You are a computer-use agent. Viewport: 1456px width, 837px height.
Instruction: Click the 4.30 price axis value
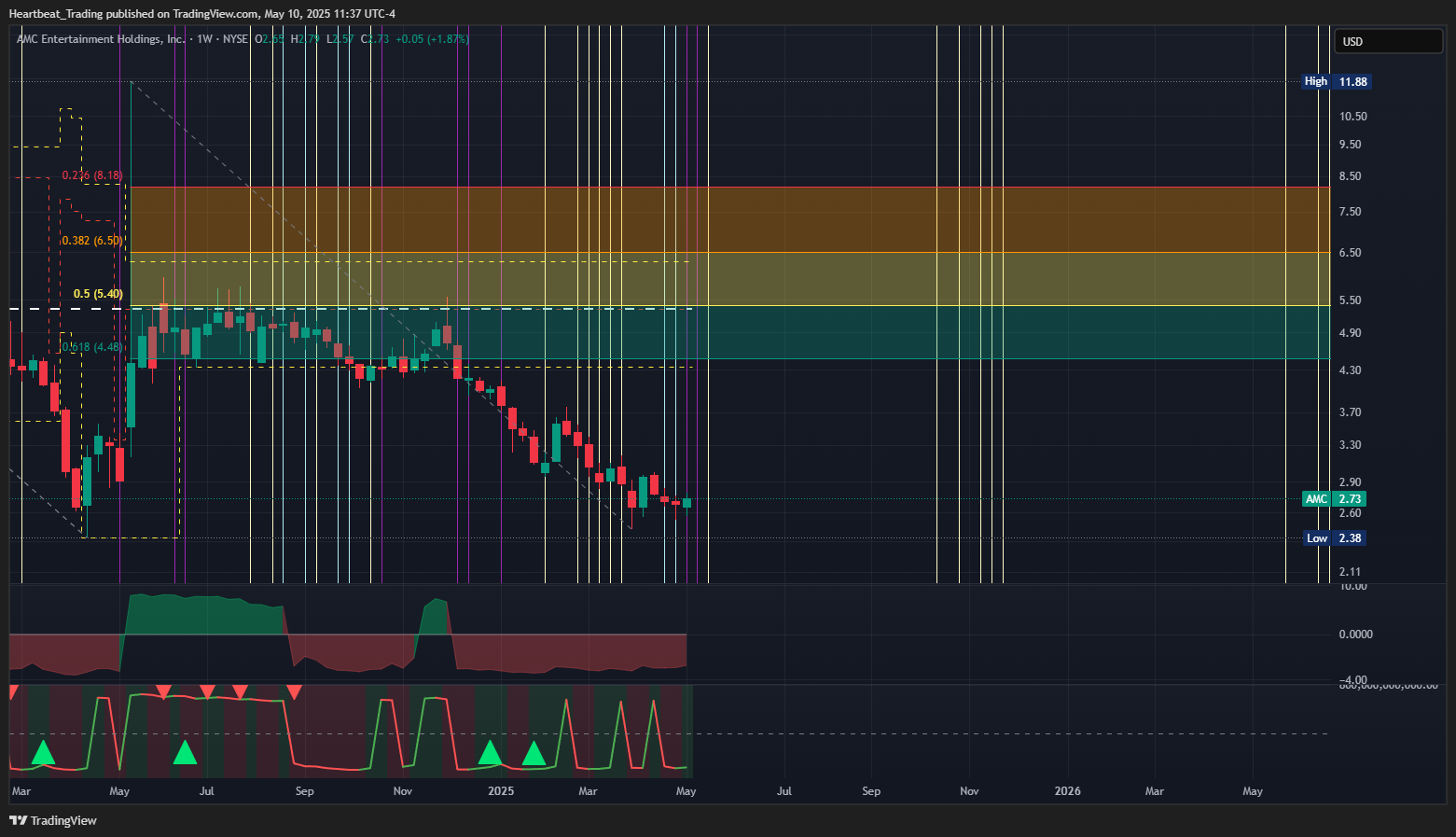click(1351, 370)
